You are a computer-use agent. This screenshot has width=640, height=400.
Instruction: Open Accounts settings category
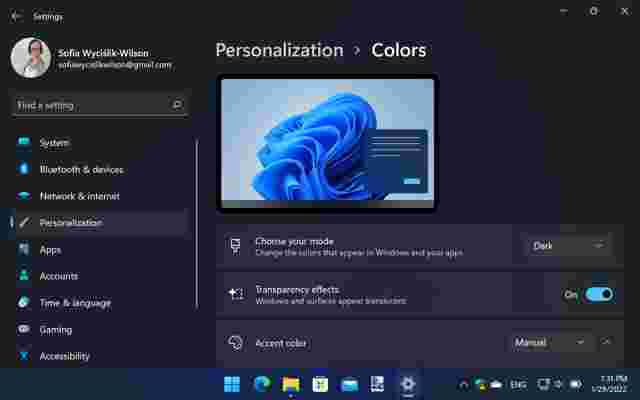click(100, 276)
